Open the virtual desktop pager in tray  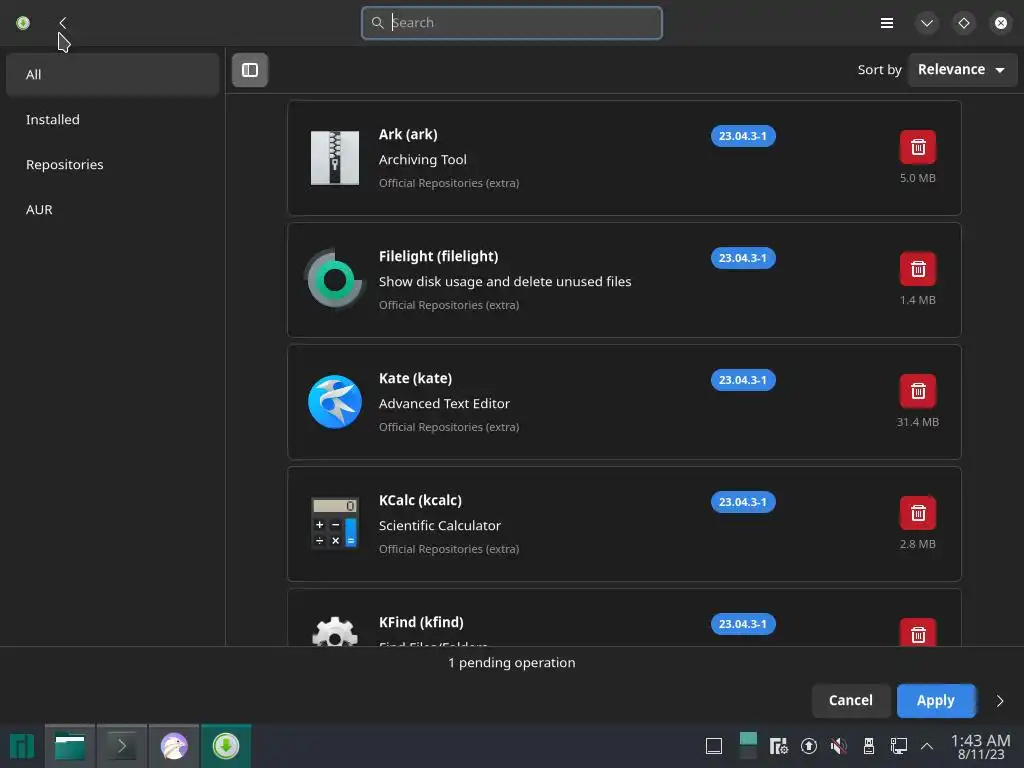[748, 746]
